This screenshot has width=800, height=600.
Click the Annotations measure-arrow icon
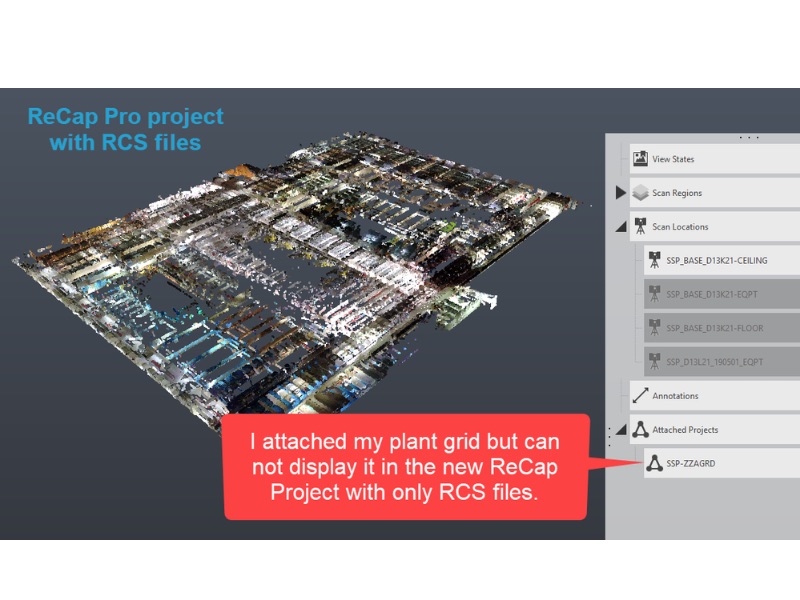[x=640, y=395]
